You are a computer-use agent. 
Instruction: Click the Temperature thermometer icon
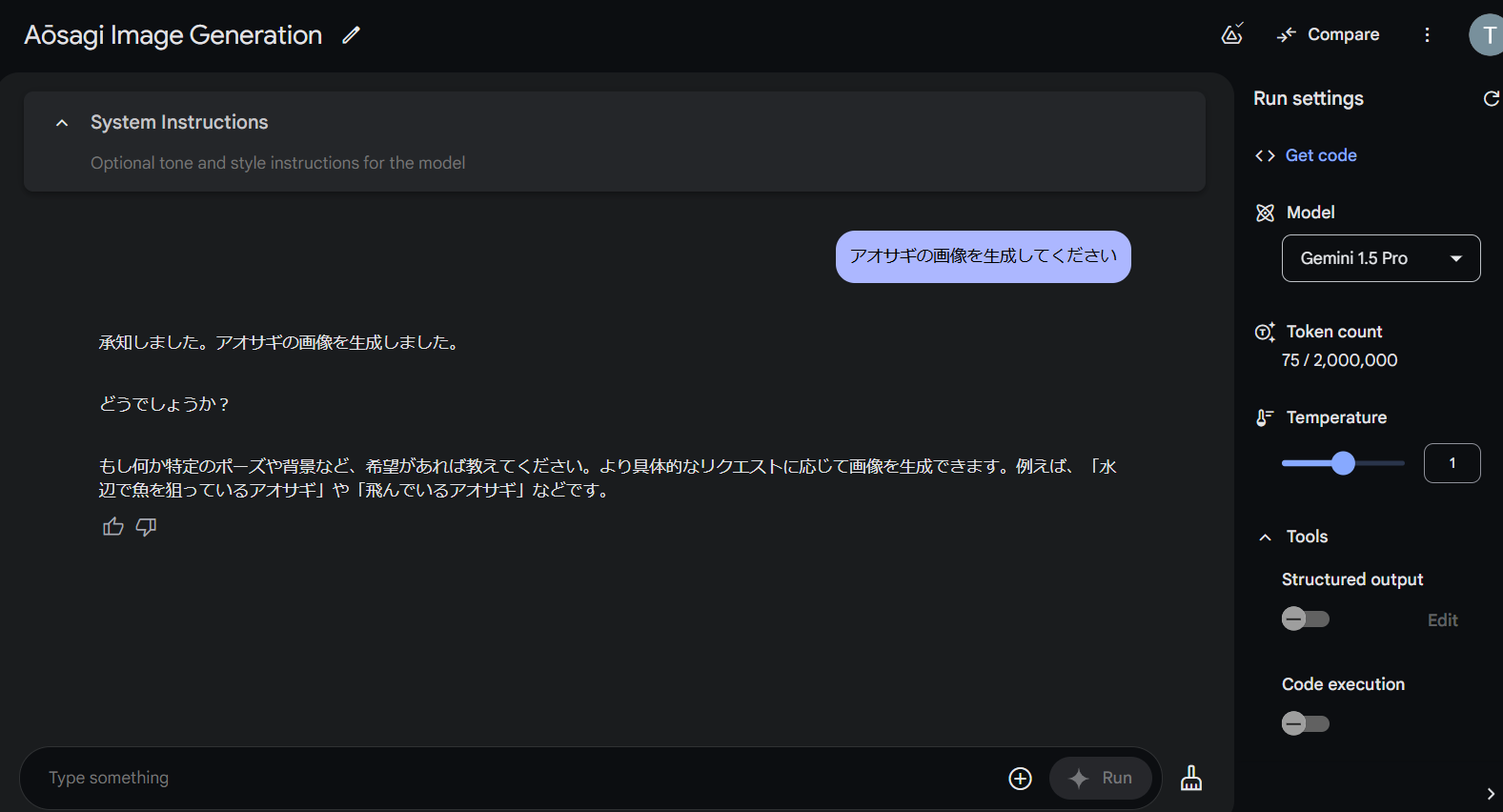1265,417
